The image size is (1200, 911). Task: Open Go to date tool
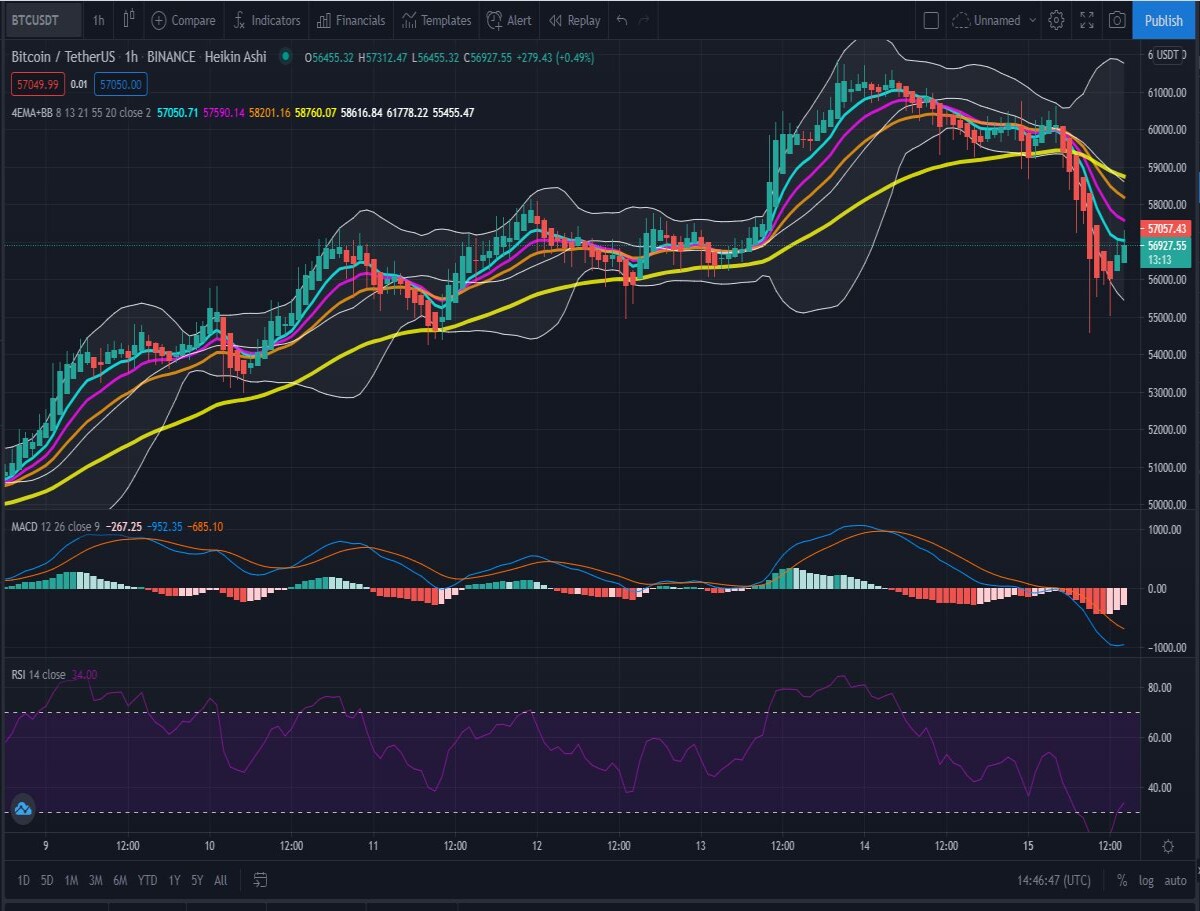point(261,880)
